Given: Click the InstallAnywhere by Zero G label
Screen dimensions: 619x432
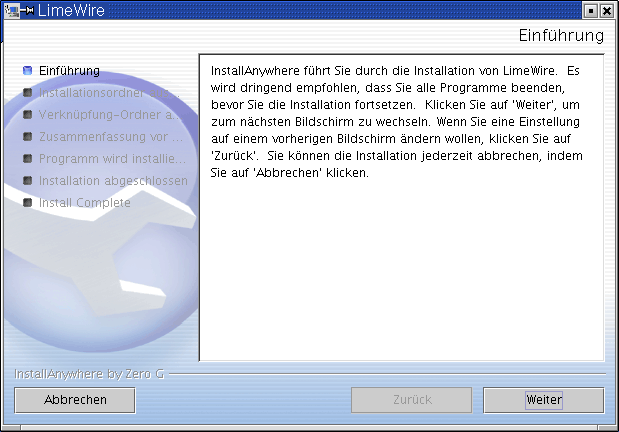Looking at the screenshot, I should tap(90, 374).
